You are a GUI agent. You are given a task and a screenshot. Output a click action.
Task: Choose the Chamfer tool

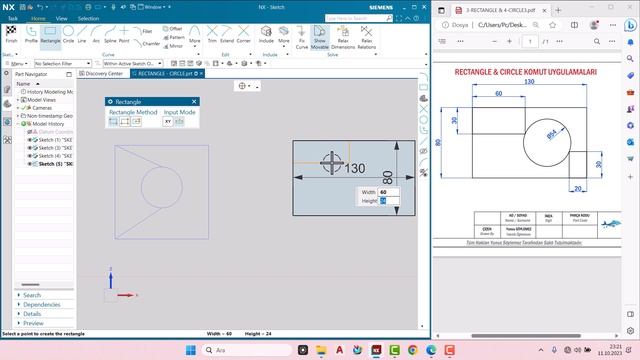(x=147, y=43)
